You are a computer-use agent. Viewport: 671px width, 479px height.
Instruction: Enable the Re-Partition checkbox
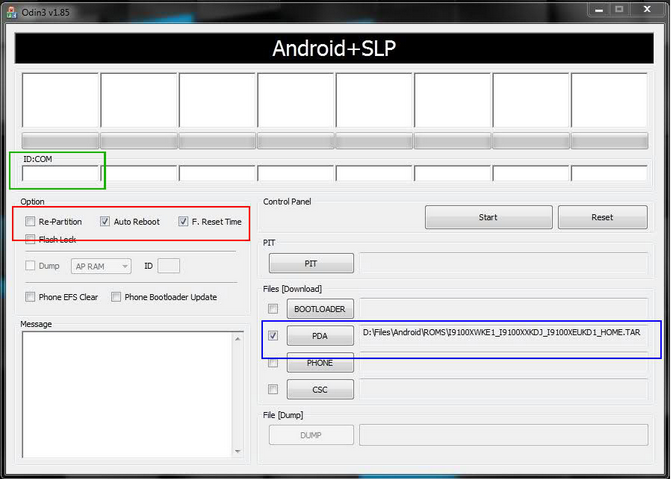pyautogui.click(x=30, y=221)
